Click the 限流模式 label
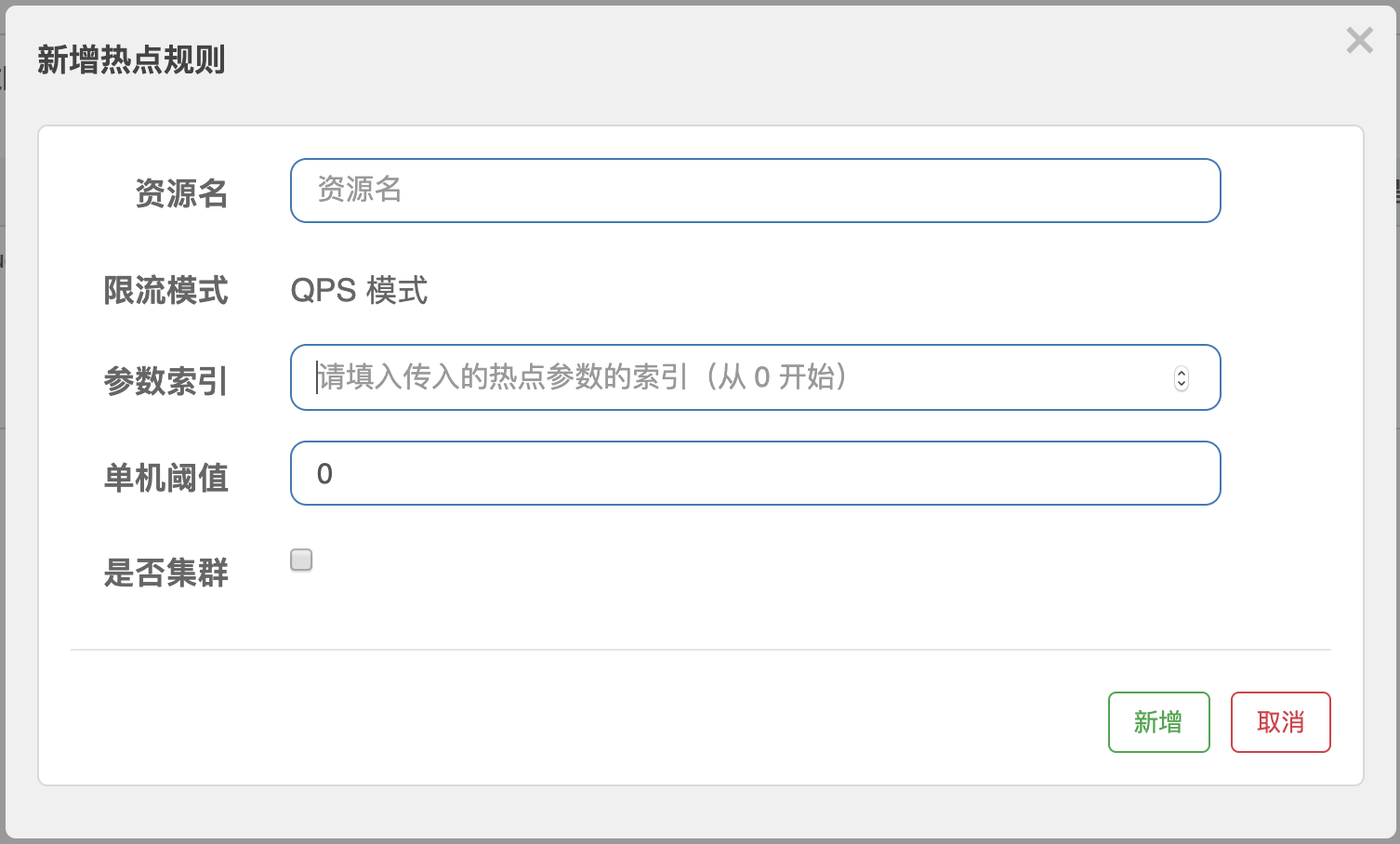Image resolution: width=1400 pixels, height=844 pixels. [166, 291]
